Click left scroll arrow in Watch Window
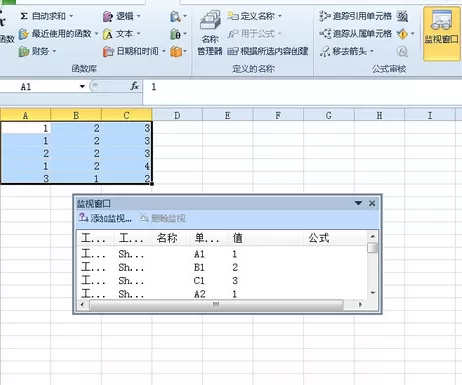 [82, 304]
